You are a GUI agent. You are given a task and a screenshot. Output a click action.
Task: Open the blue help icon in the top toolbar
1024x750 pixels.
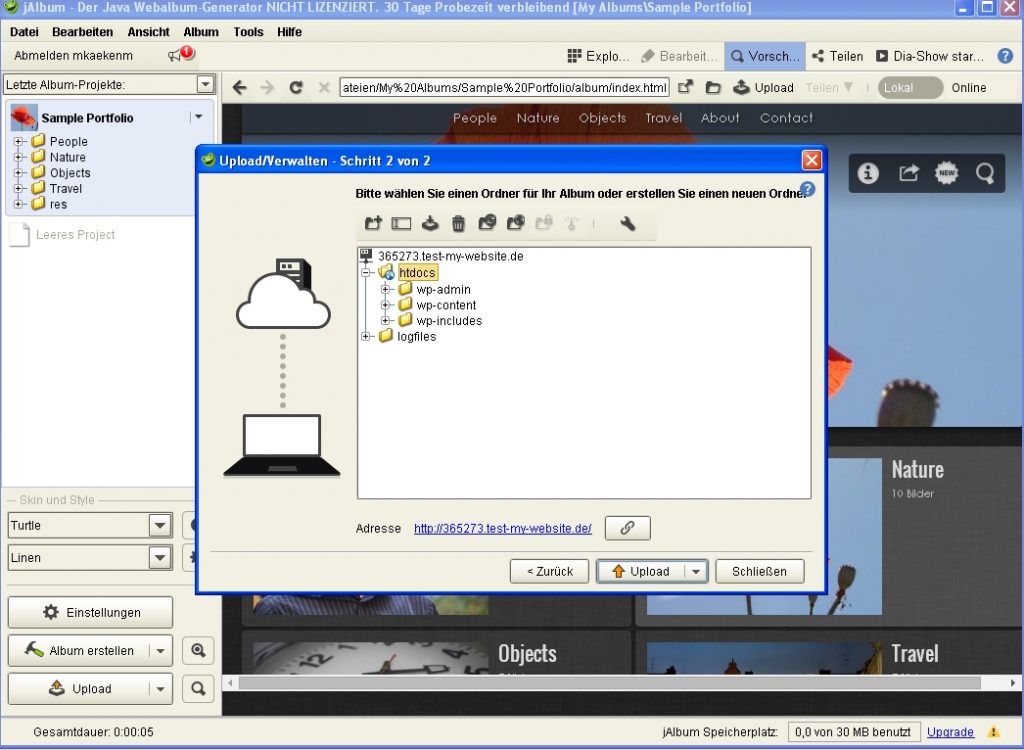click(x=1005, y=56)
